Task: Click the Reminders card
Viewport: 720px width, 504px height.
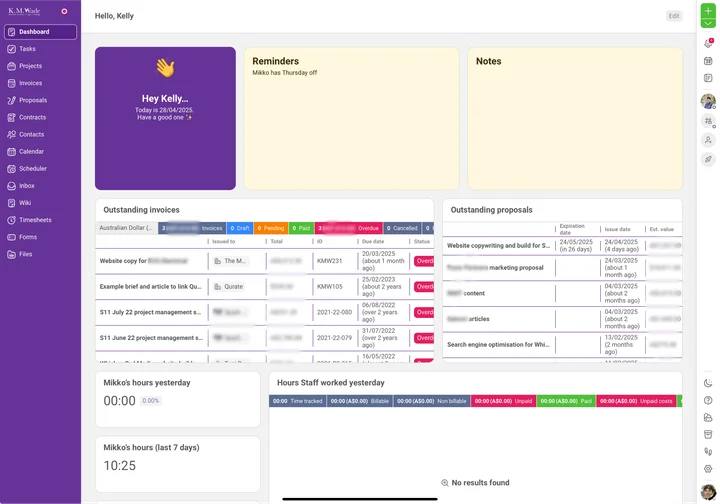Action: [352, 118]
